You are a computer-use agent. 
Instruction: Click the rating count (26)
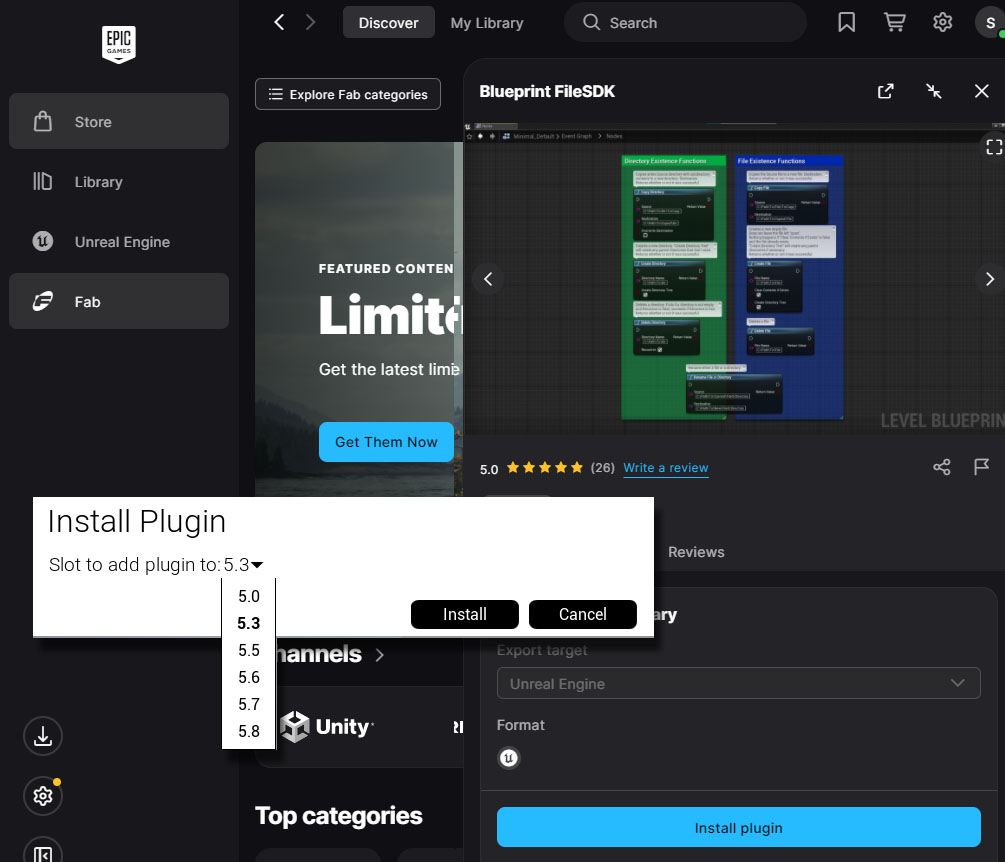[x=602, y=468]
